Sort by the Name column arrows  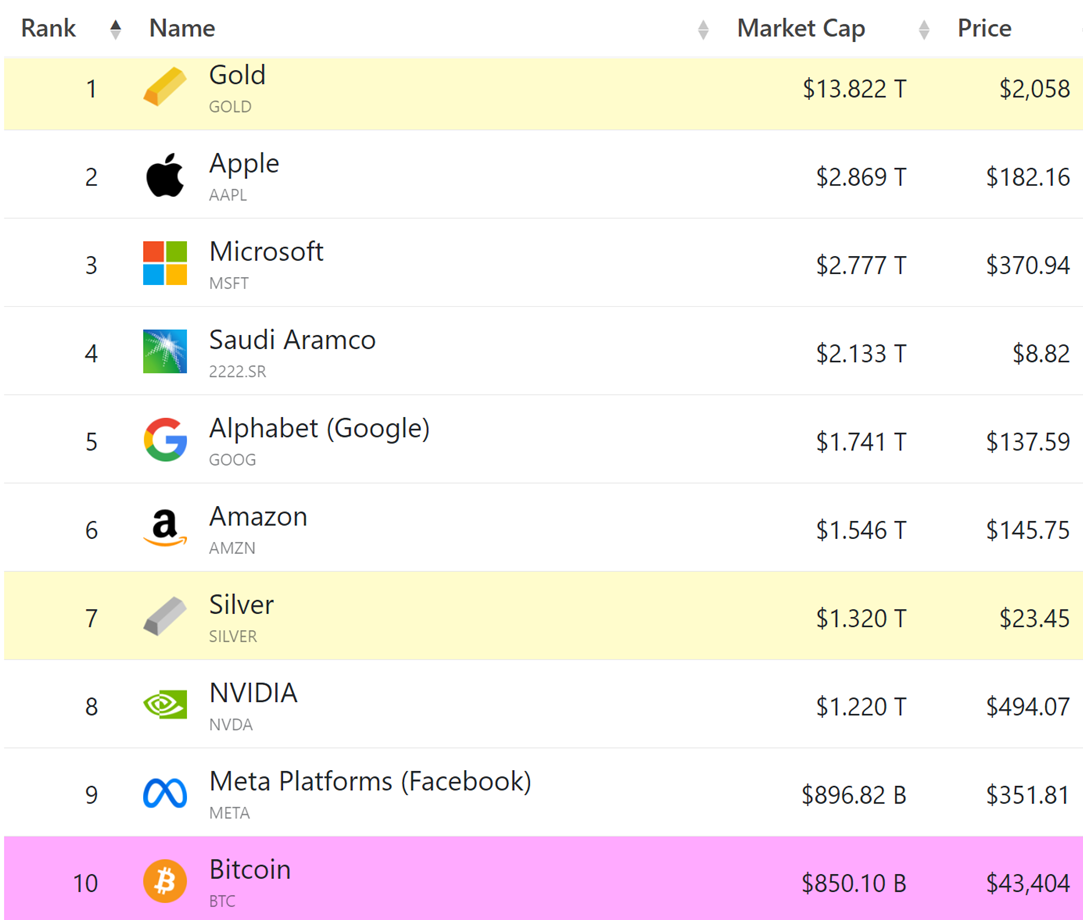pyautogui.click(x=703, y=30)
